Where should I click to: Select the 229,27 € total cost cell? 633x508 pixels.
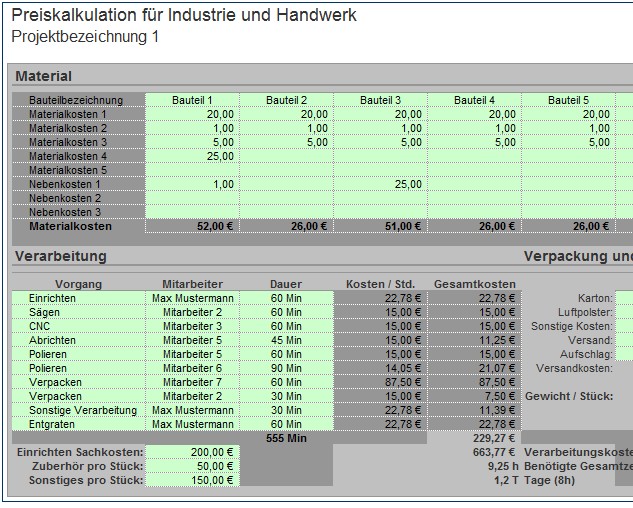click(474, 438)
